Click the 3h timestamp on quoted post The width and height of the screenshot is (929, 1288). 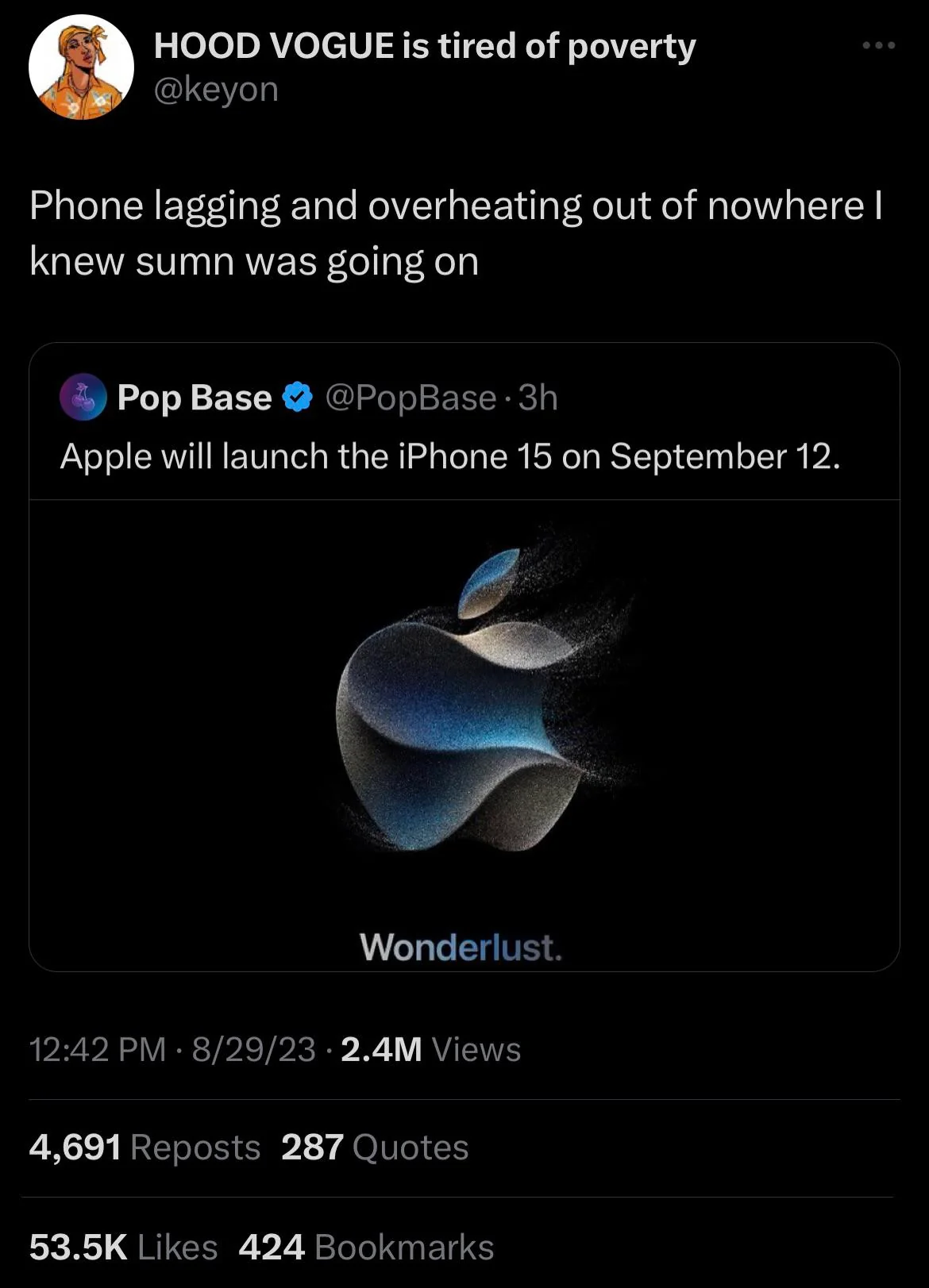point(538,397)
